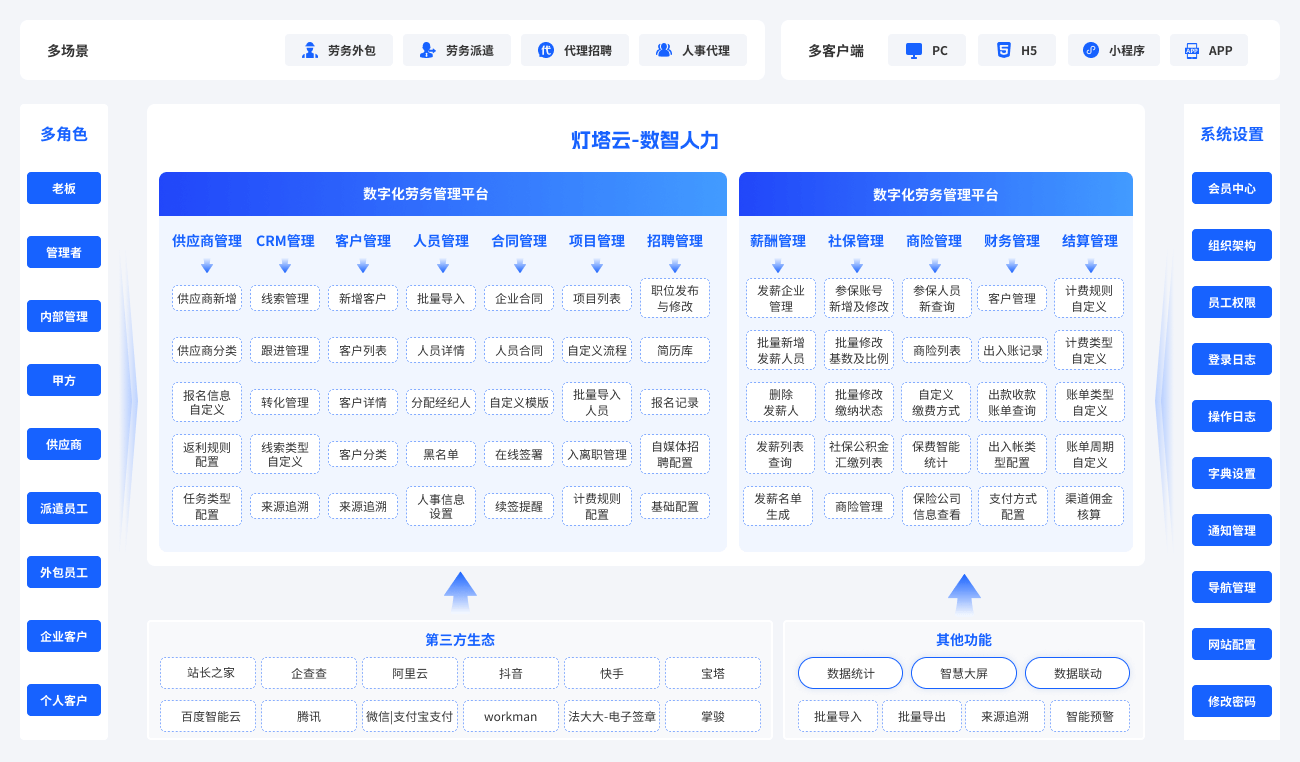Select the 人事代理 group icon

pyautogui.click(x=662, y=50)
